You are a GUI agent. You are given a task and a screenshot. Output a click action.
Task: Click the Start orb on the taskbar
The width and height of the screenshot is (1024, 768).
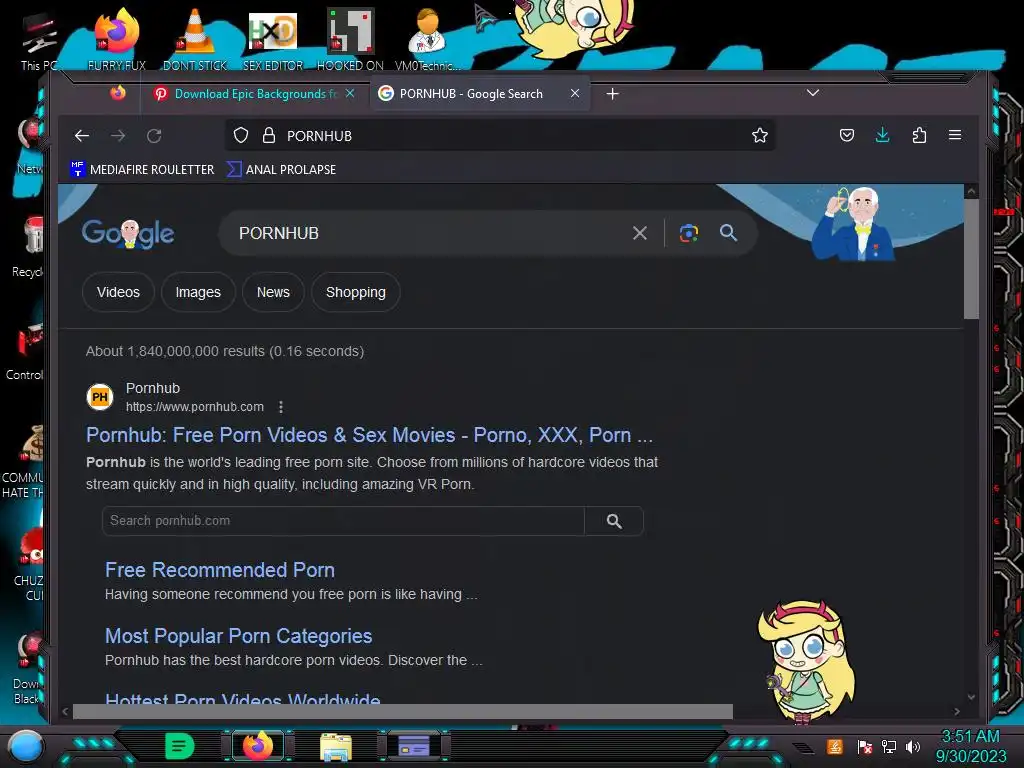[x=25, y=746]
